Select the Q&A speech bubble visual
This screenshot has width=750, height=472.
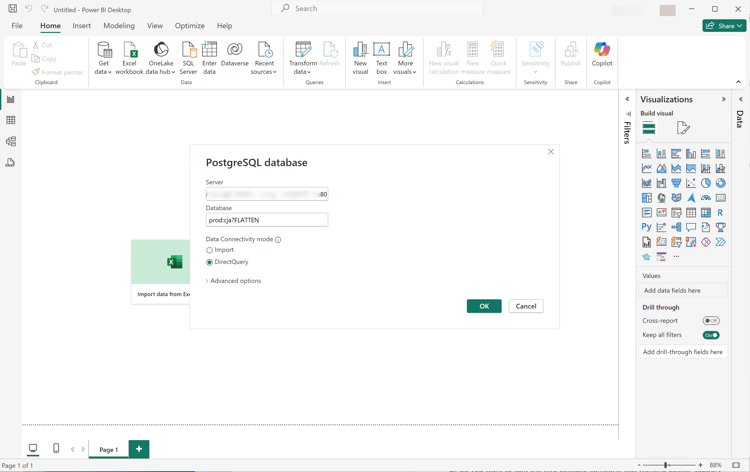(691, 227)
